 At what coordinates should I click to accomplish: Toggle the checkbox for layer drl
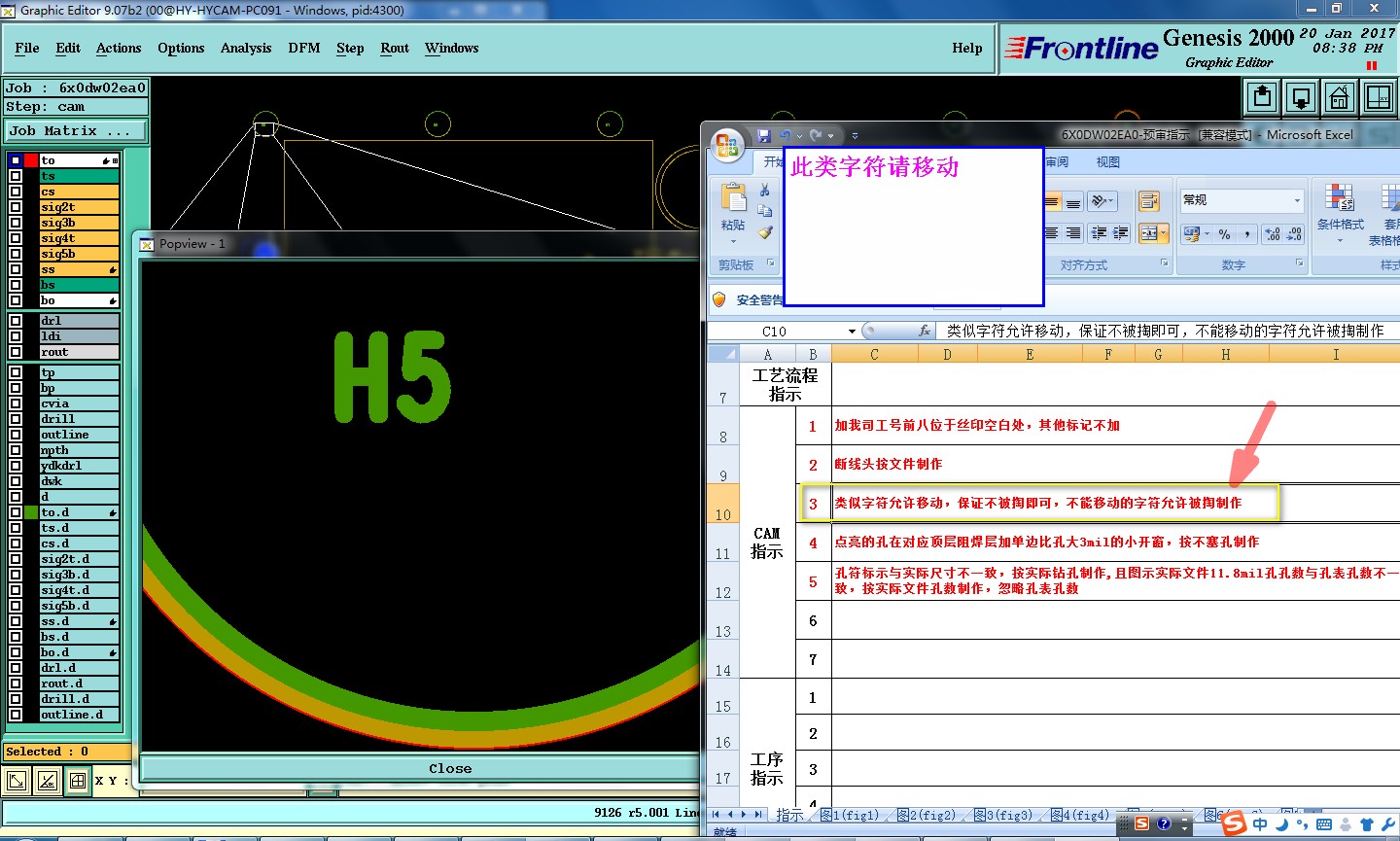pos(16,321)
